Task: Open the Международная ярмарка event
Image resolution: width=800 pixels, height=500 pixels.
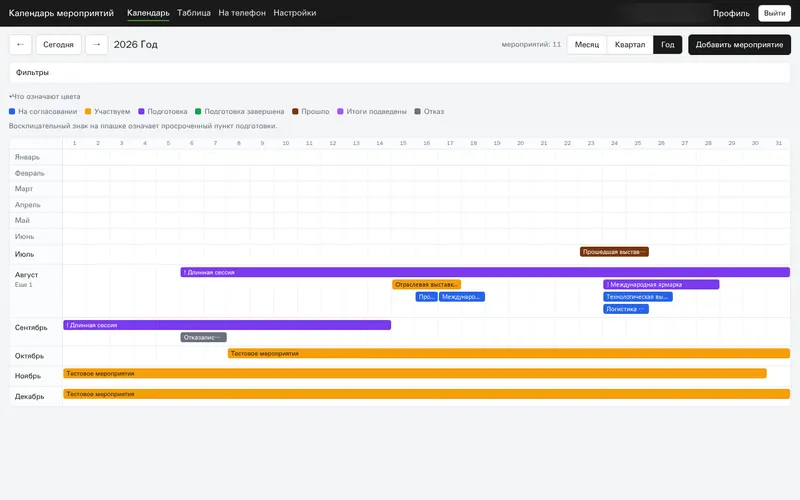Action: pyautogui.click(x=661, y=285)
